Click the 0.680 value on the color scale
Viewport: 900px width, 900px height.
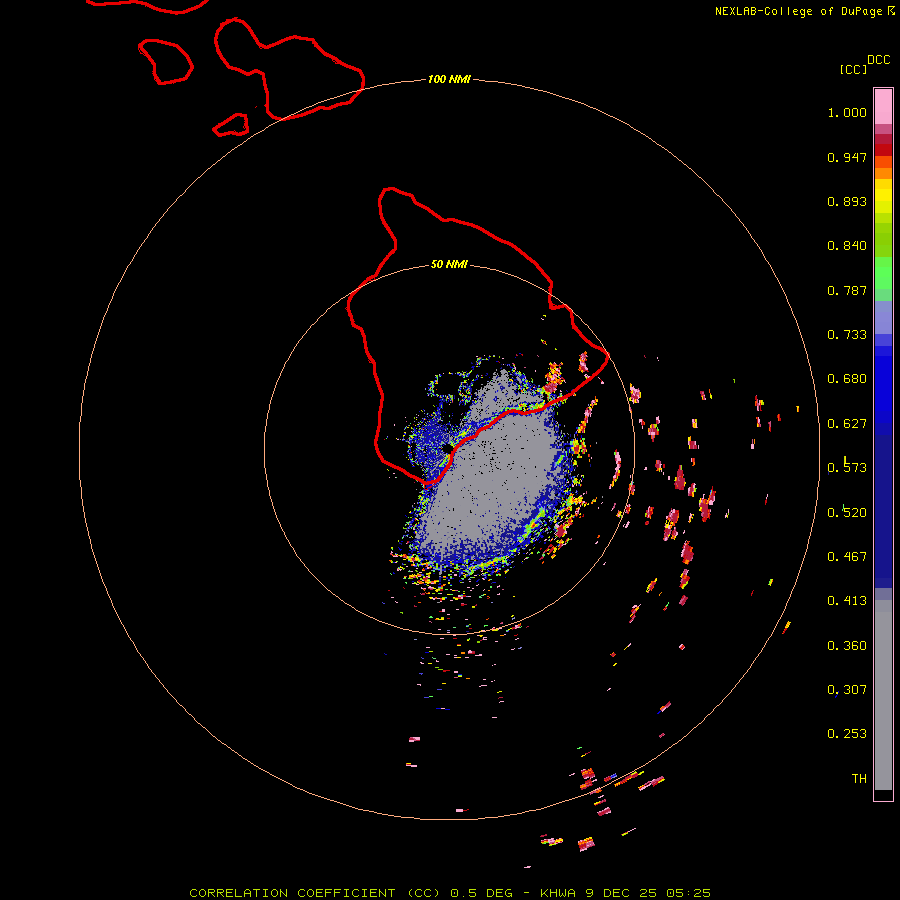coord(847,379)
